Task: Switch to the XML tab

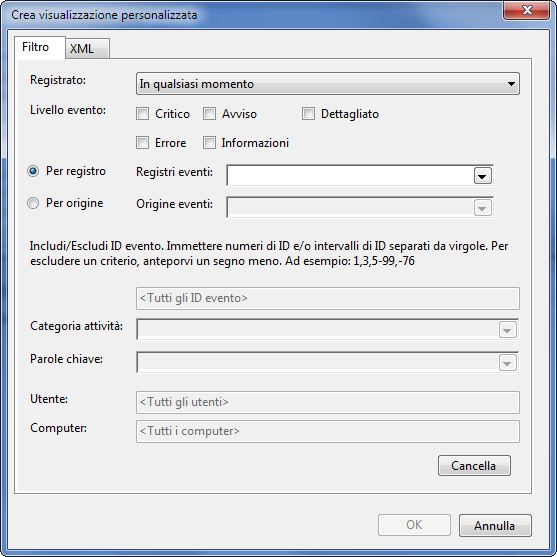Action: click(87, 48)
